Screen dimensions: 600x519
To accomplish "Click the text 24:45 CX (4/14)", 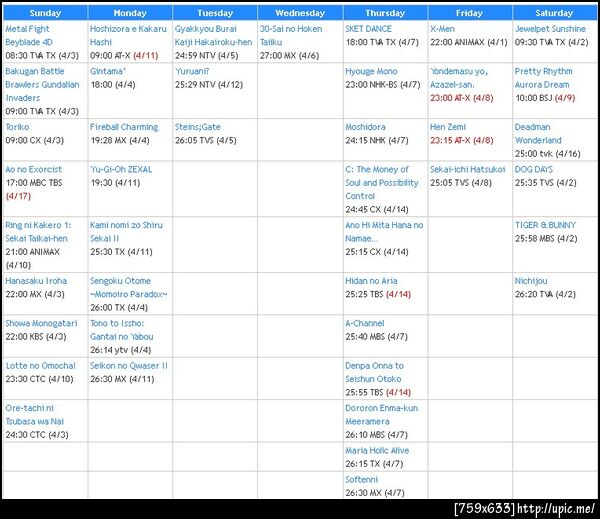I will (377, 209).
